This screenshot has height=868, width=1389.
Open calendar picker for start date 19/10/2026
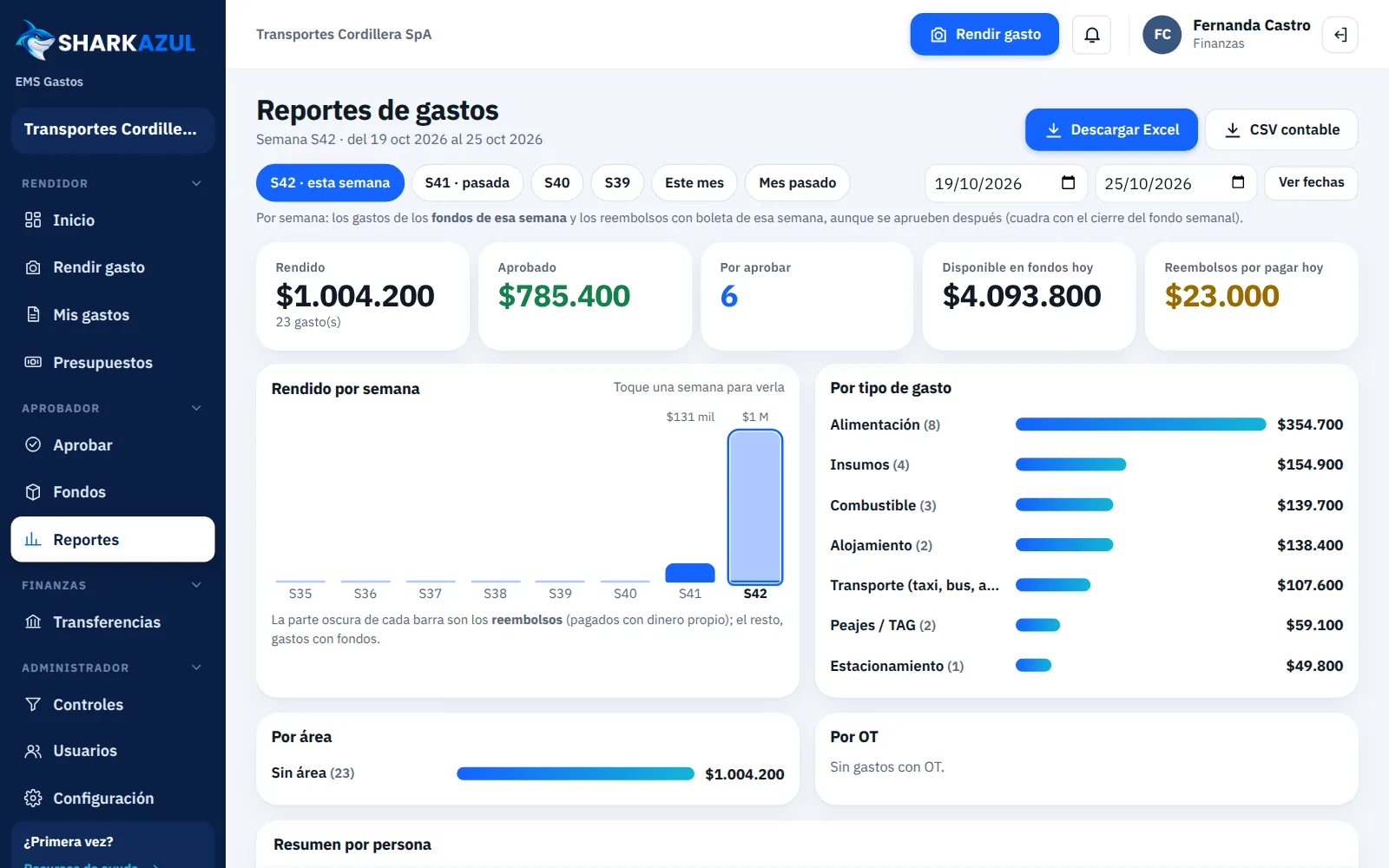click(1068, 182)
